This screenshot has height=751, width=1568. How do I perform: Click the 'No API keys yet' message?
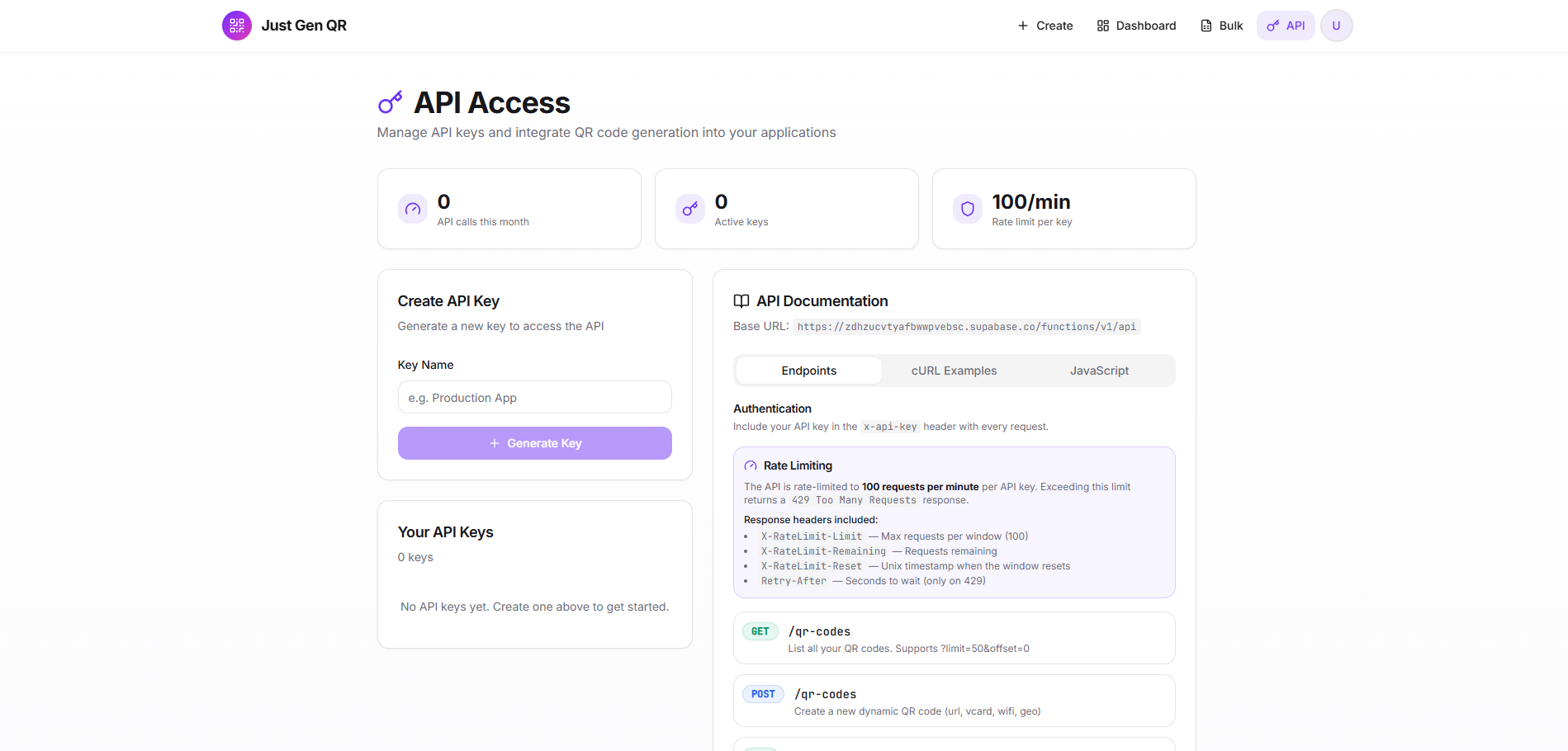click(534, 607)
